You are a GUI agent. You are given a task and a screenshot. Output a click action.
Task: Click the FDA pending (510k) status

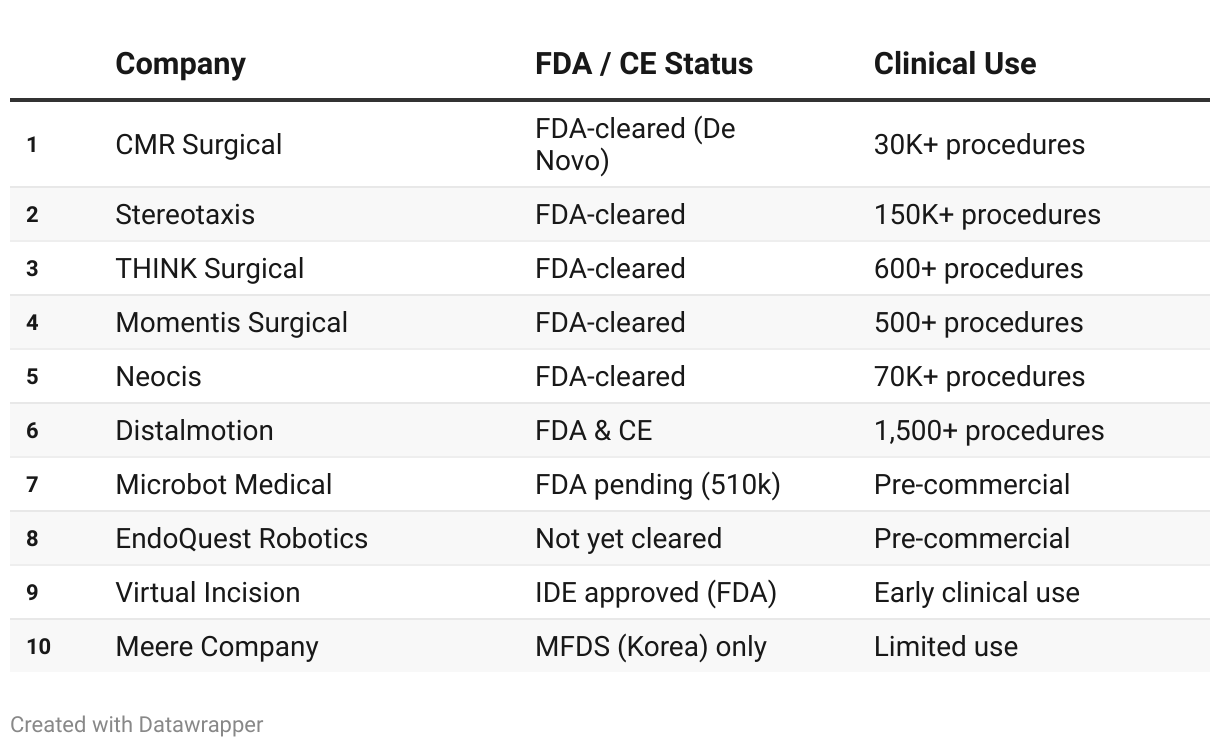(658, 485)
